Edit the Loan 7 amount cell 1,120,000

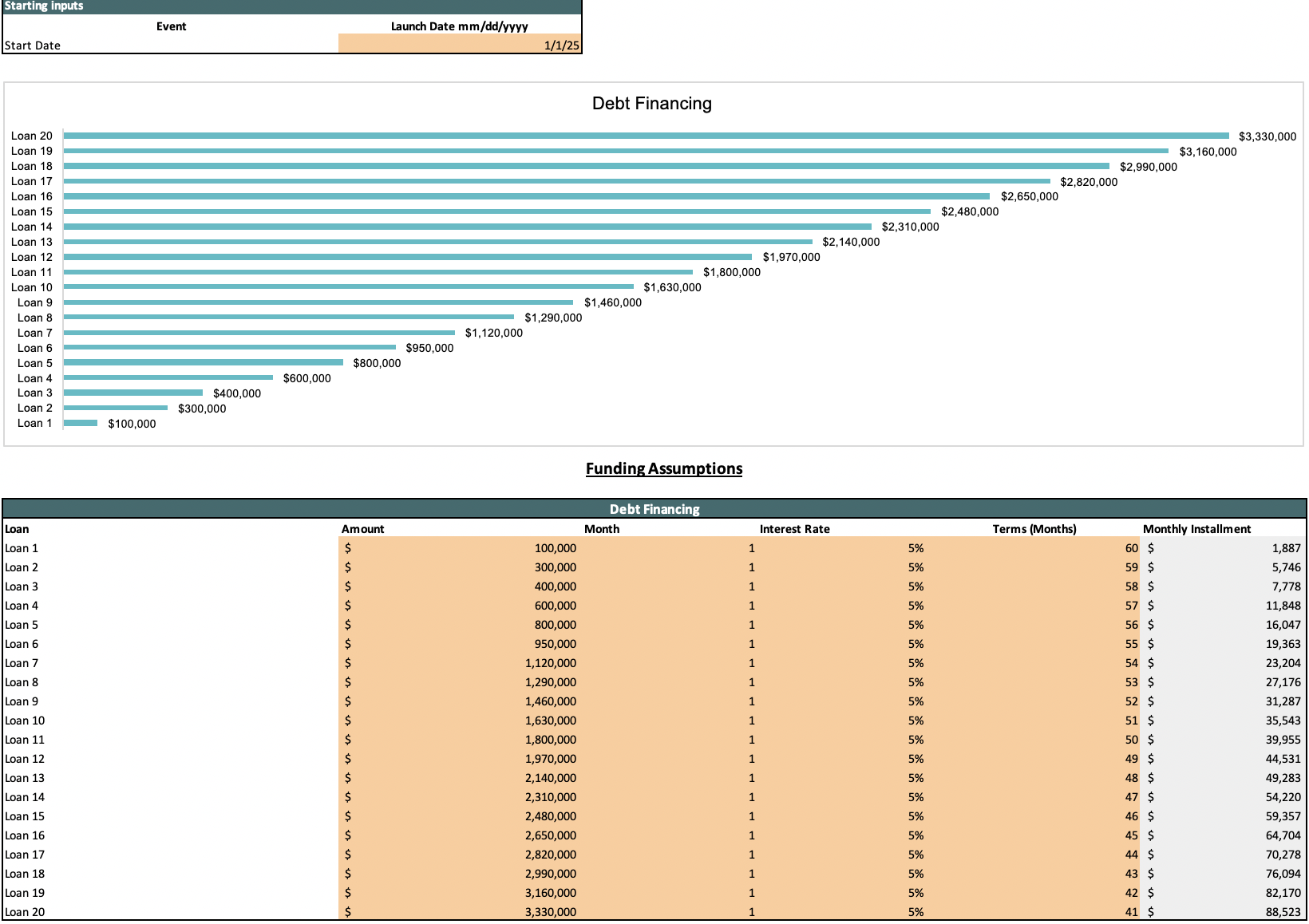[x=460, y=663]
